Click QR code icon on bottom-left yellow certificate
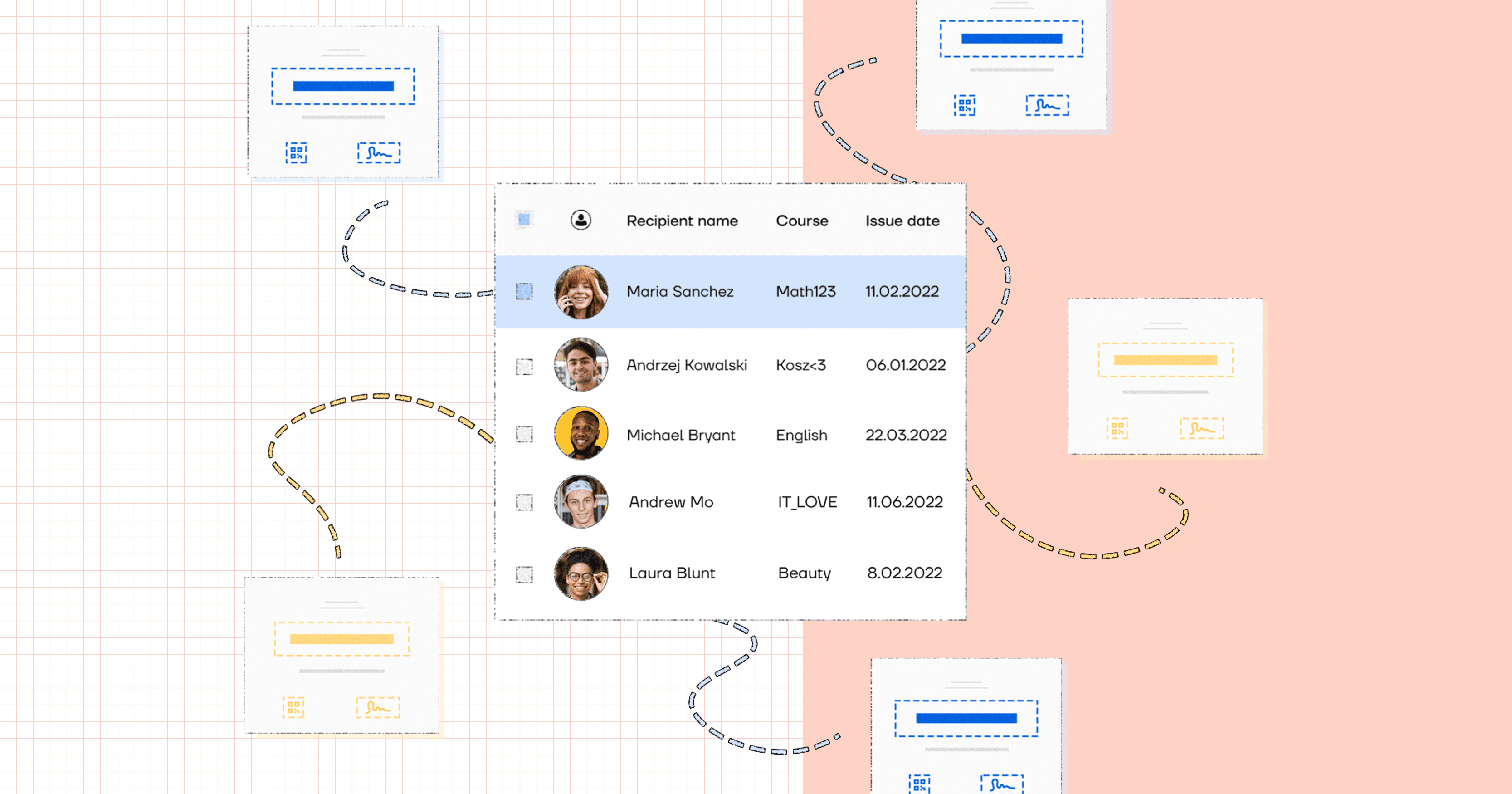Screen dimensions: 1512x794 pyautogui.click(x=293, y=707)
